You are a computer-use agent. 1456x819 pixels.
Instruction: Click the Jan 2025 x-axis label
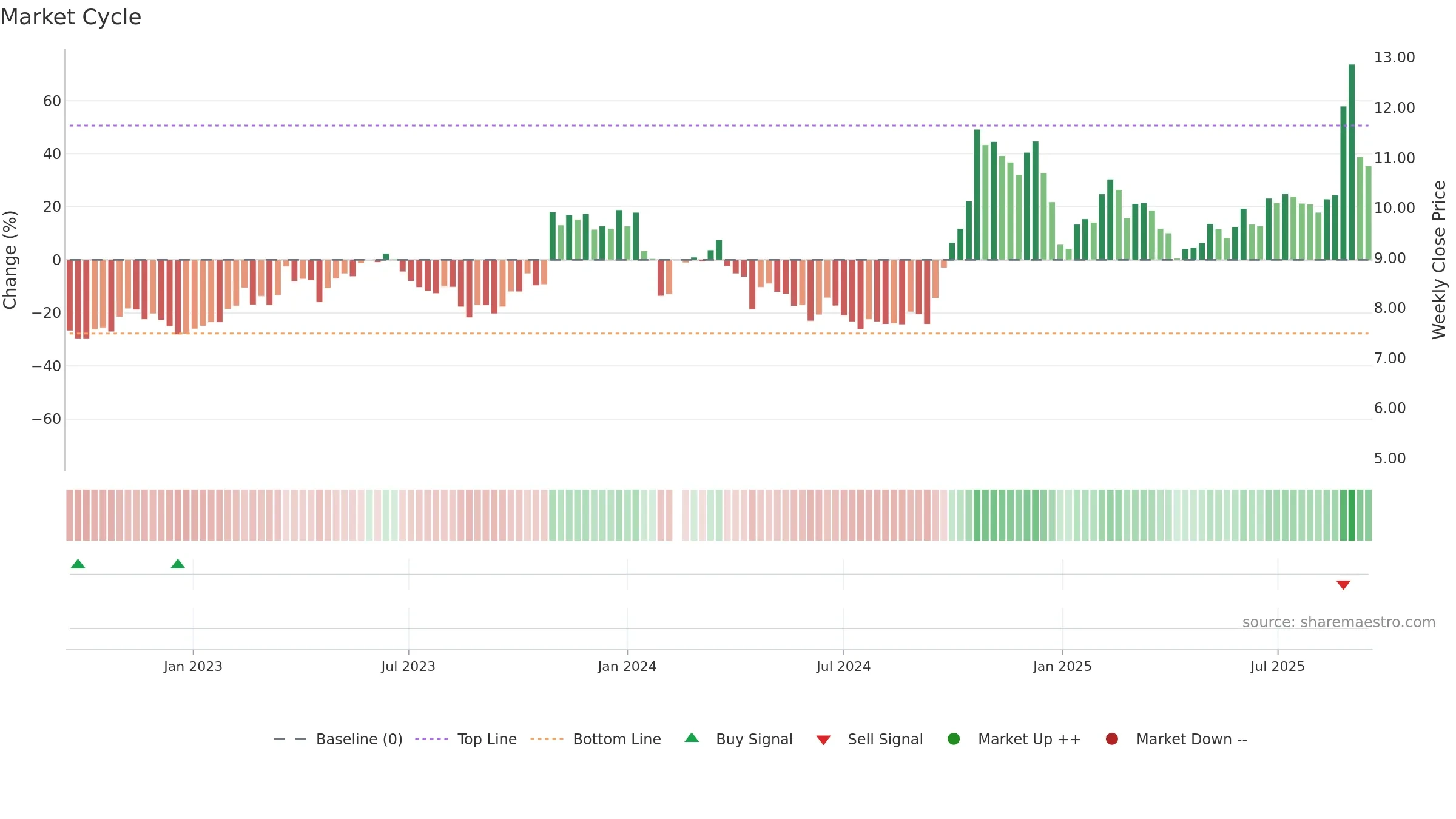(1062, 666)
